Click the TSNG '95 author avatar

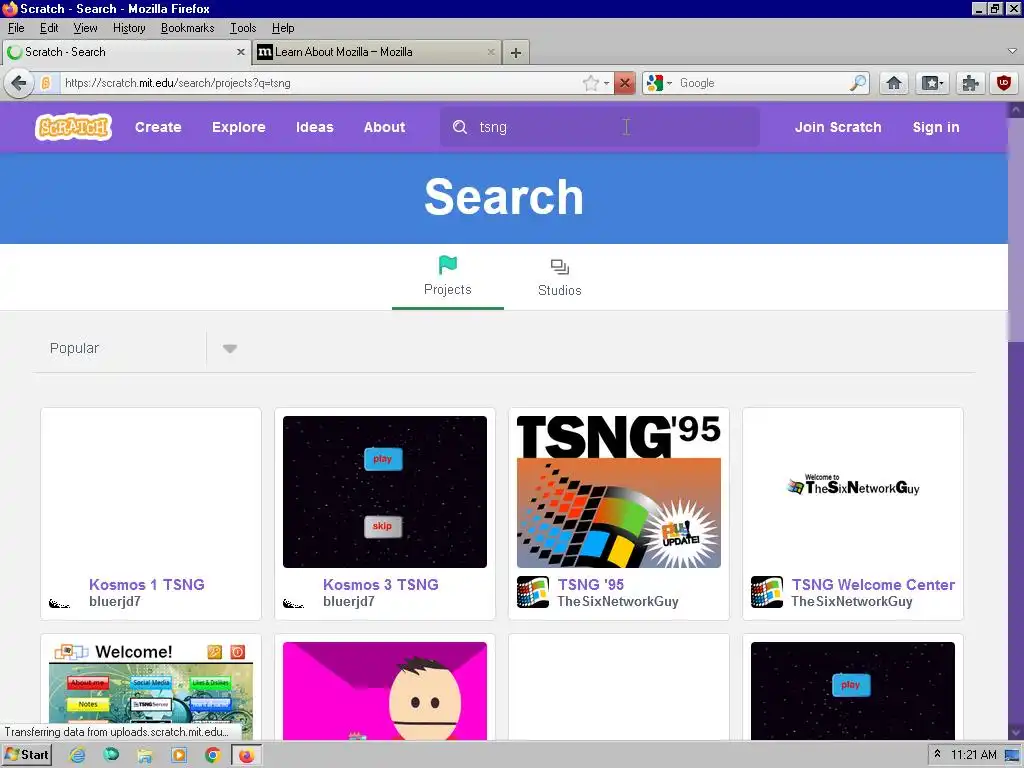coord(533,592)
